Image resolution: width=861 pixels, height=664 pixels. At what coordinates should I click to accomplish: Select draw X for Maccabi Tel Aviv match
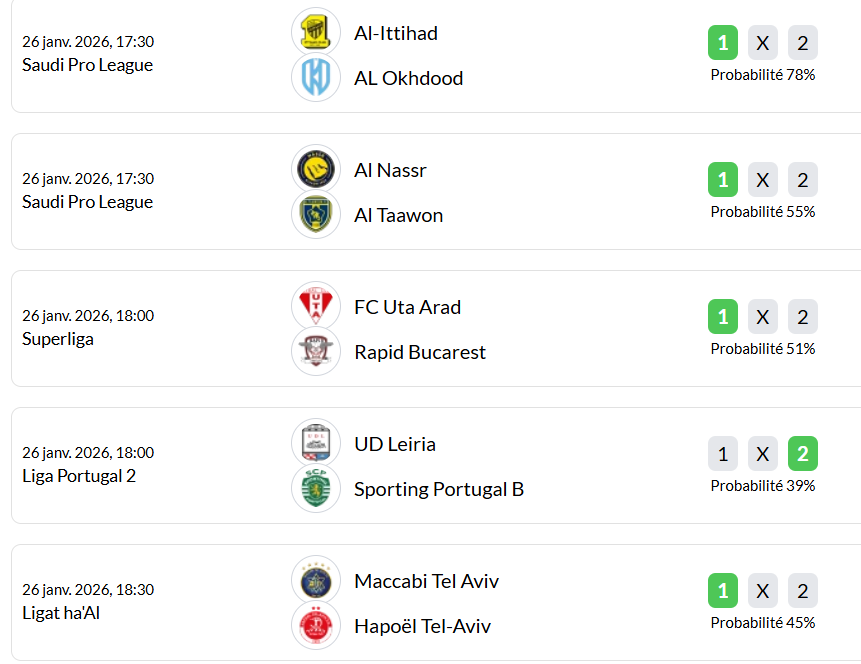coord(763,591)
